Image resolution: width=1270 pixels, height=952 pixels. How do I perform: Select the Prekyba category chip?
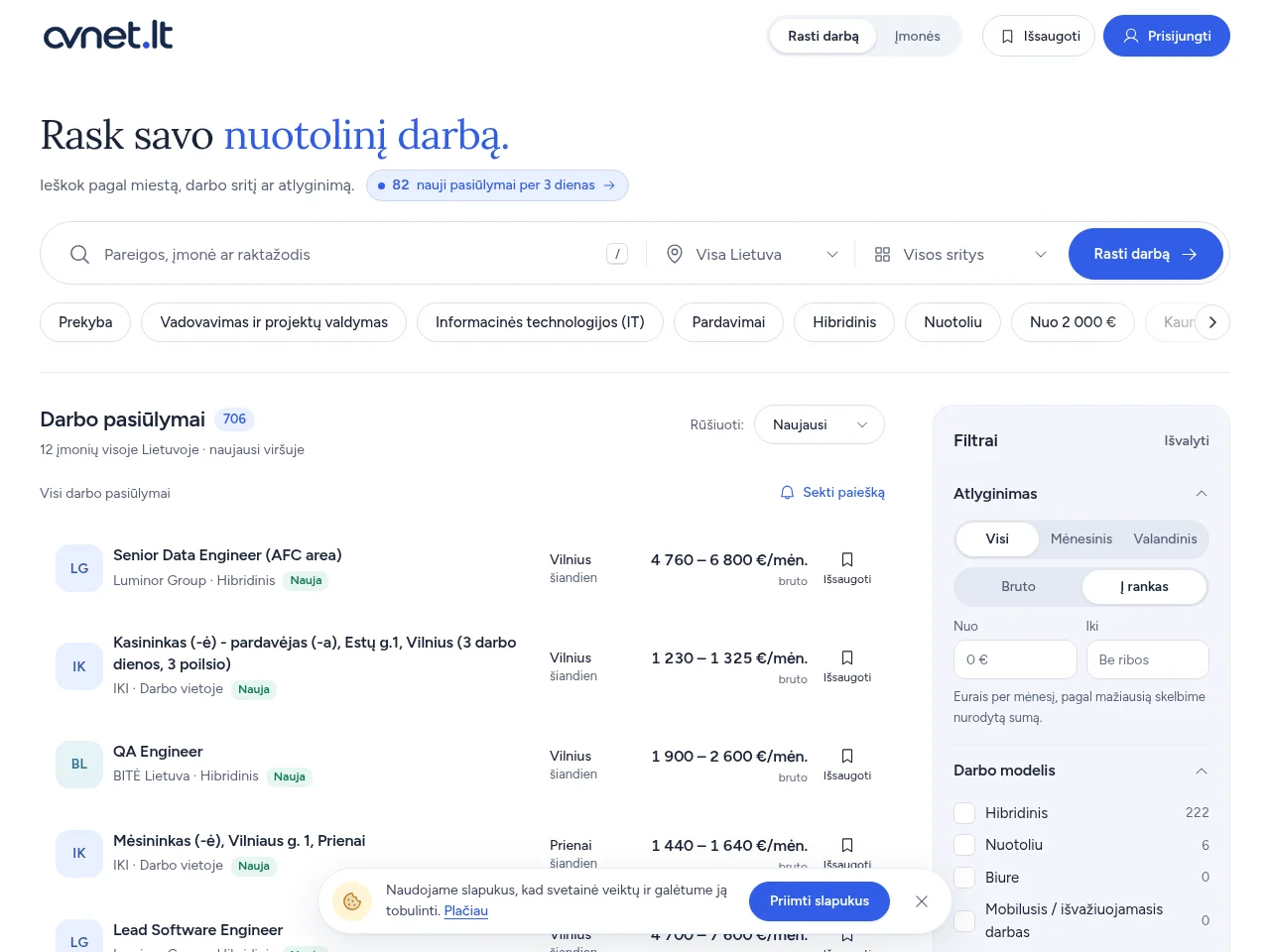85,322
